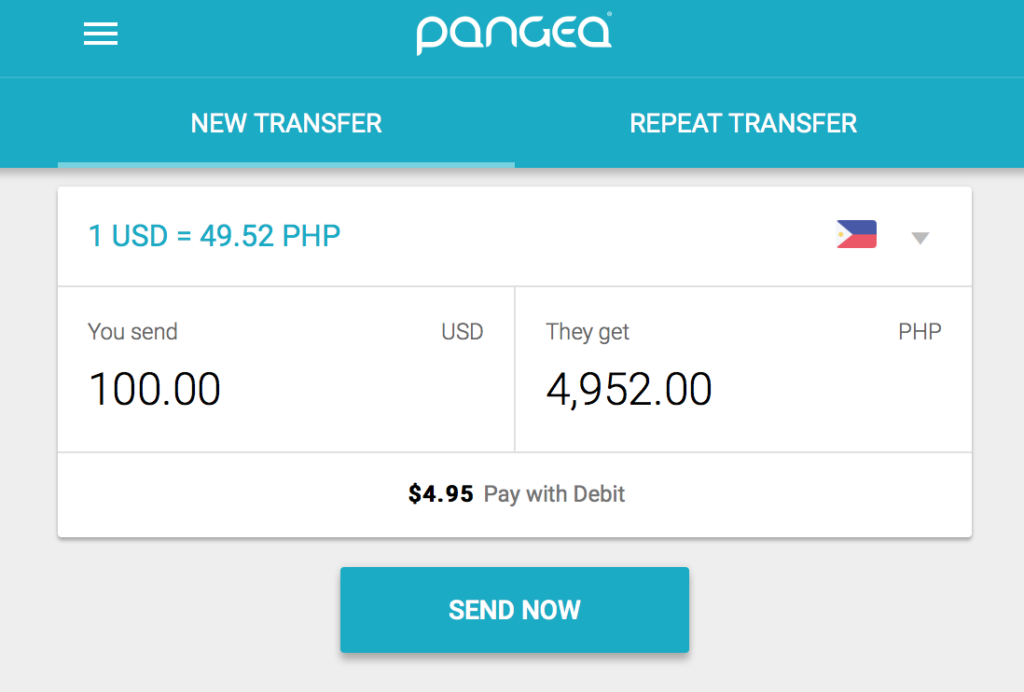
Task: Click the '49.52 PHP' rate value
Action: (270, 236)
